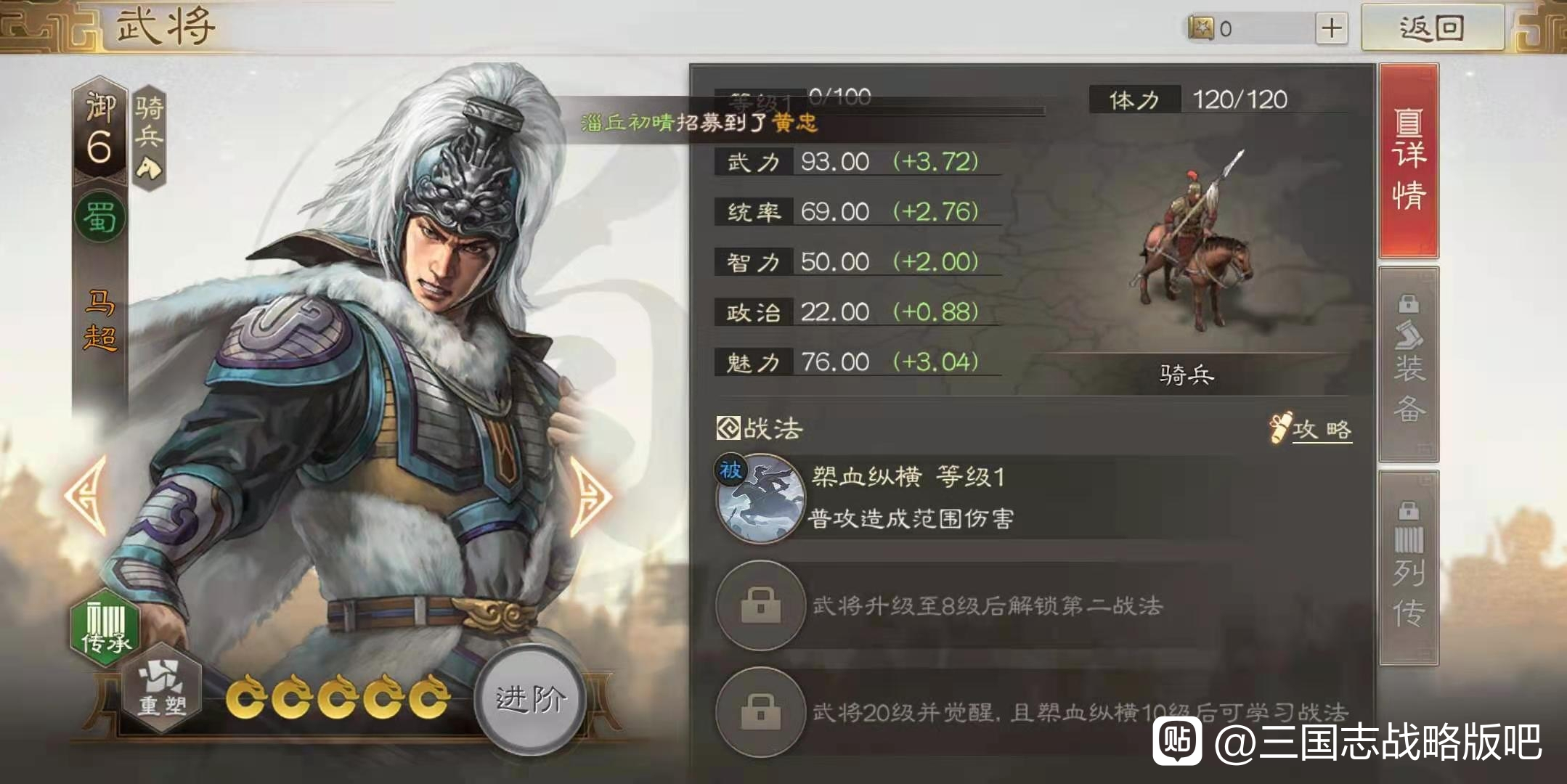The image size is (1567, 784).
Task: Switch to the 详情 details tab
Action: [x=1408, y=161]
